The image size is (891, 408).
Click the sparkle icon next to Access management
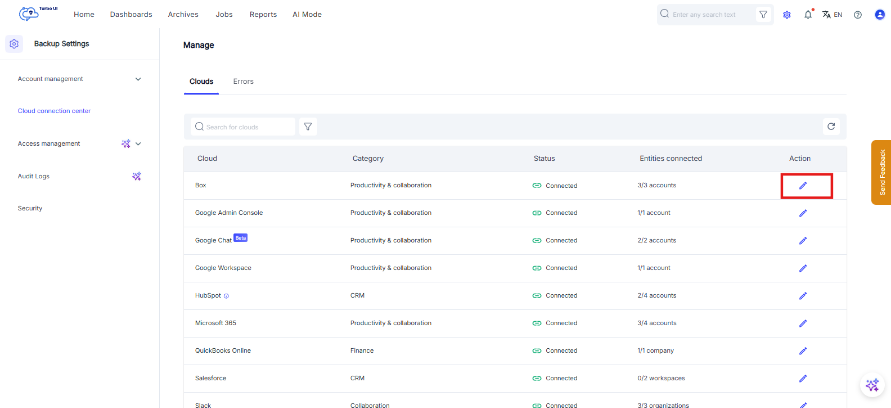point(126,144)
